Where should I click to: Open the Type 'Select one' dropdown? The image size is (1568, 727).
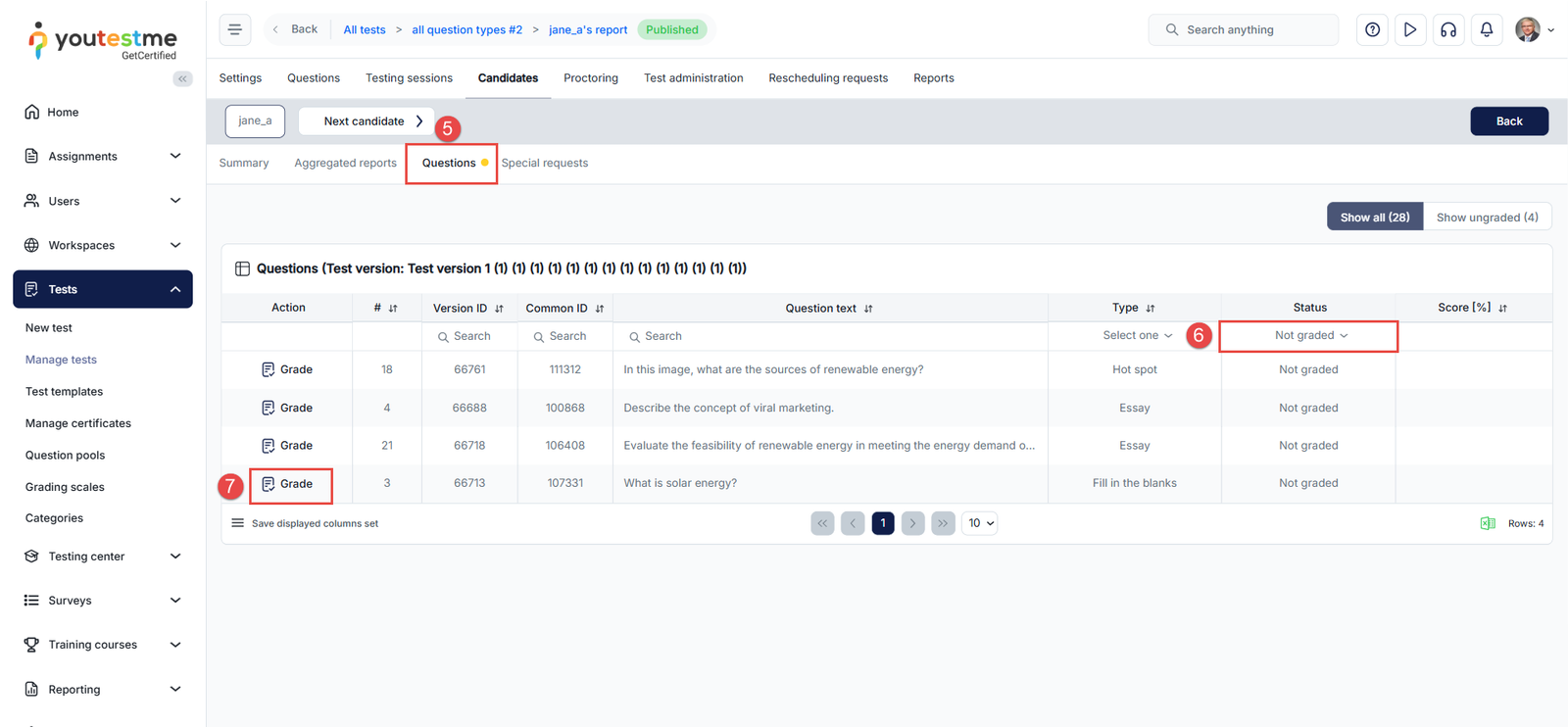click(x=1136, y=336)
